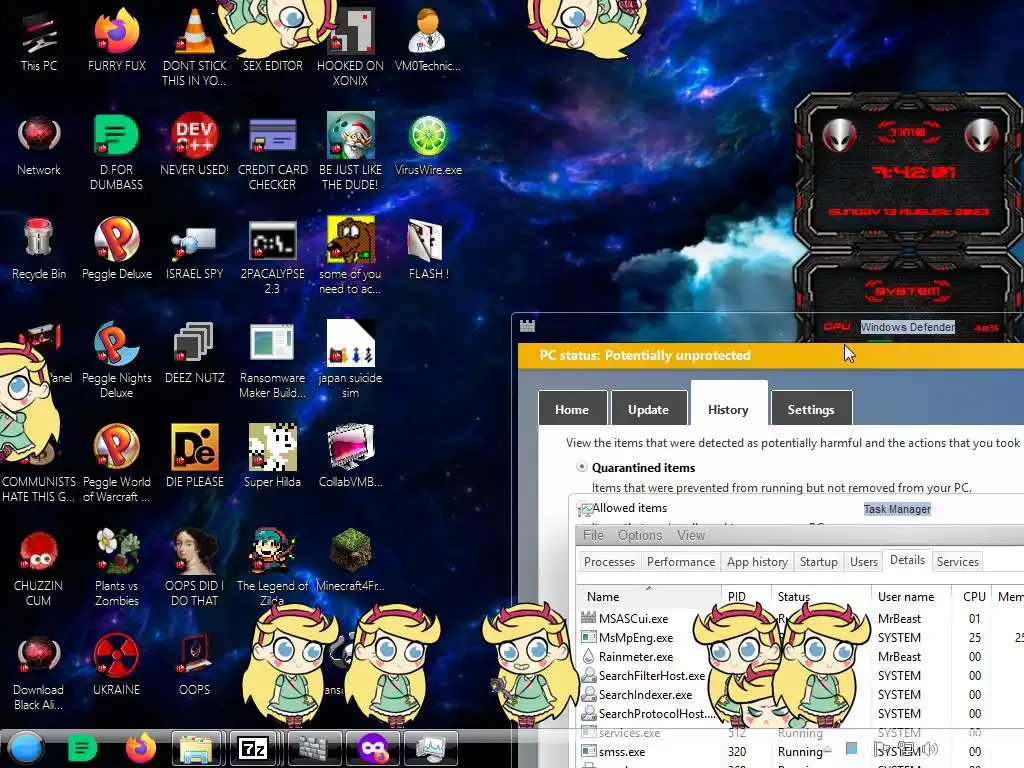Open Task Manager Startup tab
This screenshot has height=768, width=1024.
(x=818, y=562)
